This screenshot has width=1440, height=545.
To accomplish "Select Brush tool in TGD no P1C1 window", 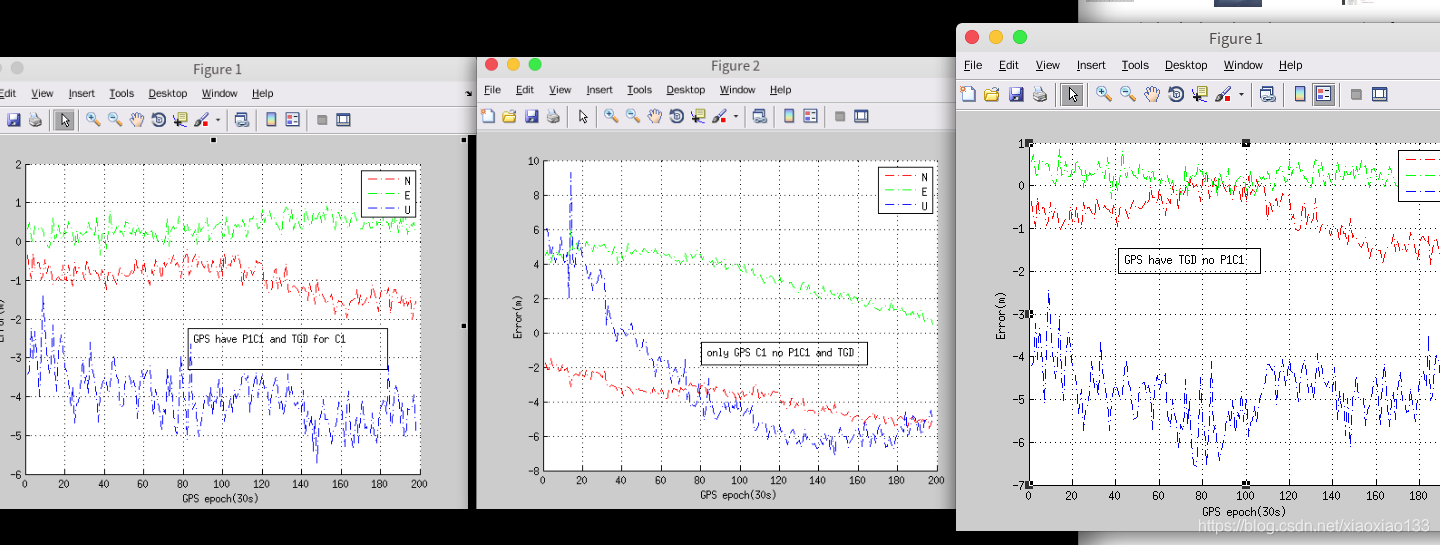I will click(x=1223, y=94).
